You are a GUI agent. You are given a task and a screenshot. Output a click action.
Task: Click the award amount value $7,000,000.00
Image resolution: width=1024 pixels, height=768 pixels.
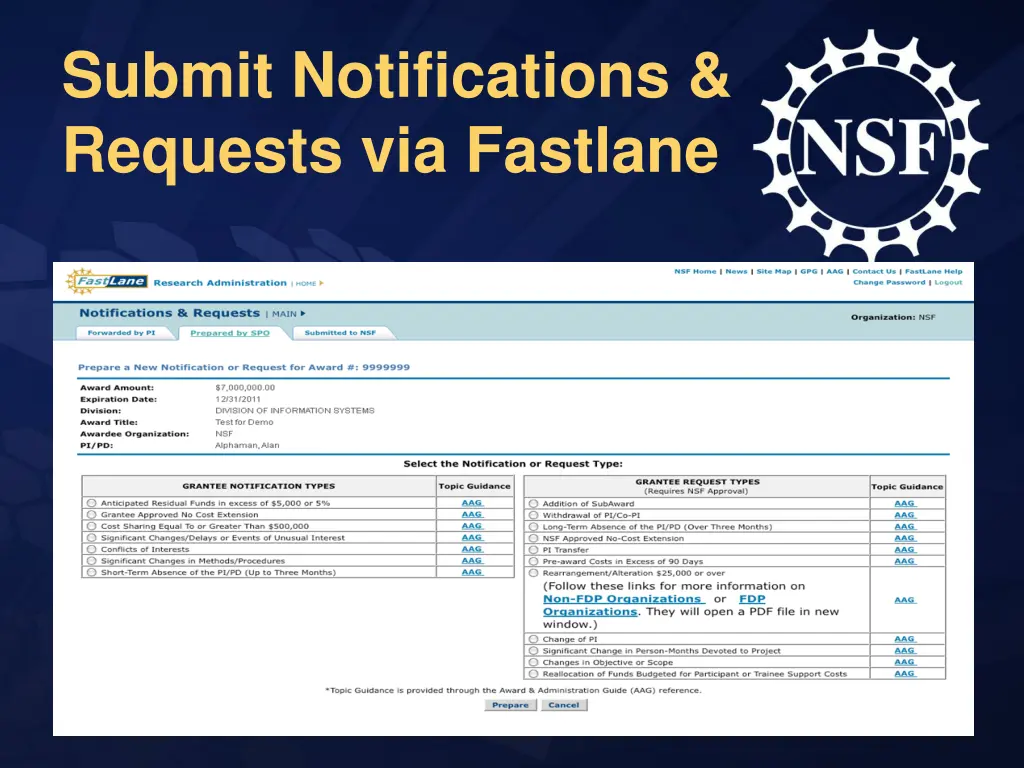pyautogui.click(x=245, y=388)
